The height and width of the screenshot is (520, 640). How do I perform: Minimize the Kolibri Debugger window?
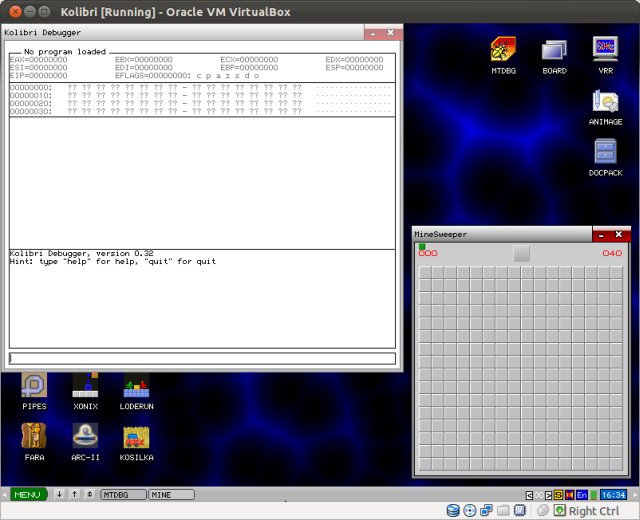coord(373,33)
